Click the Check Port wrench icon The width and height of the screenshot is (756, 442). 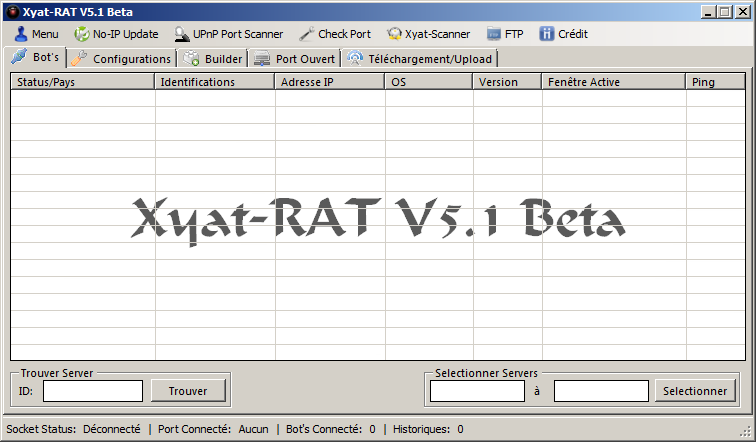[306, 34]
